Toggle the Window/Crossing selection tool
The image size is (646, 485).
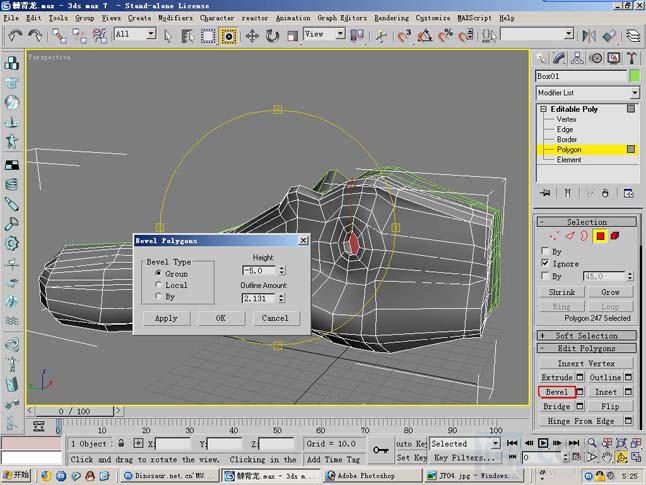point(229,36)
